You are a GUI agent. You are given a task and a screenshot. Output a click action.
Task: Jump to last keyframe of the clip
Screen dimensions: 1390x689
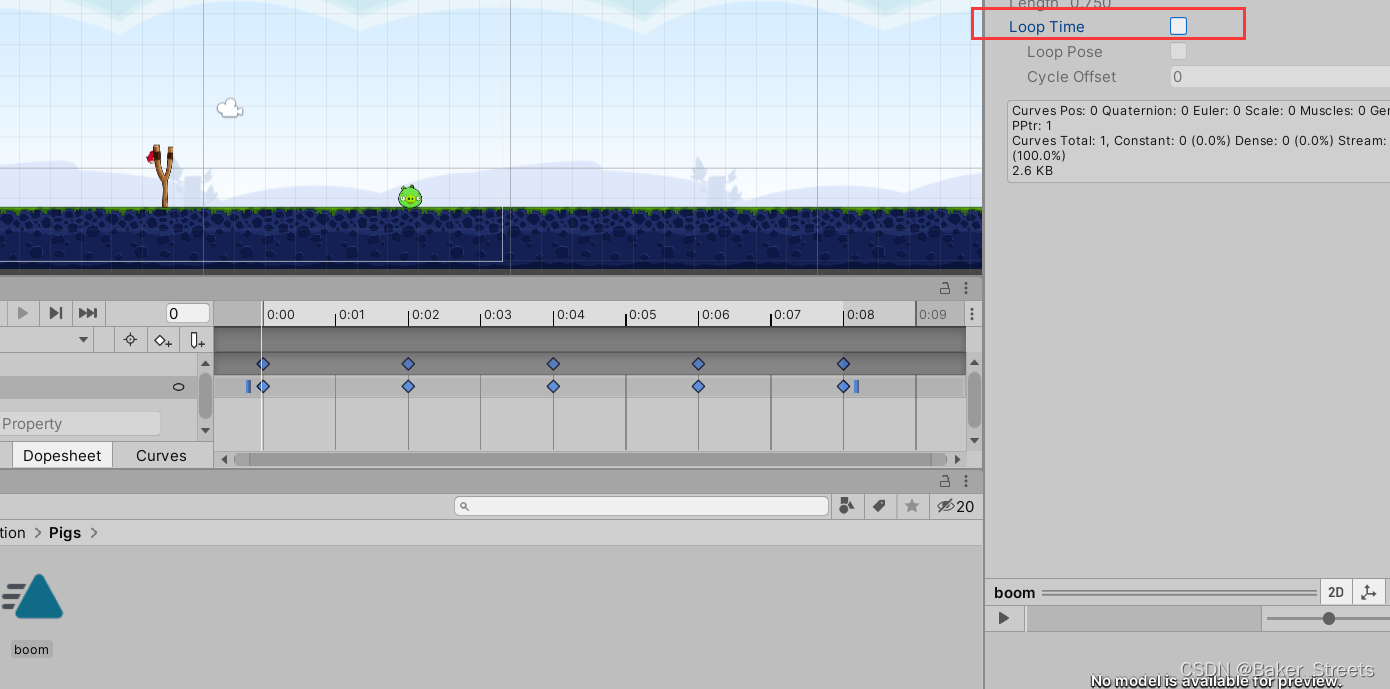88,313
